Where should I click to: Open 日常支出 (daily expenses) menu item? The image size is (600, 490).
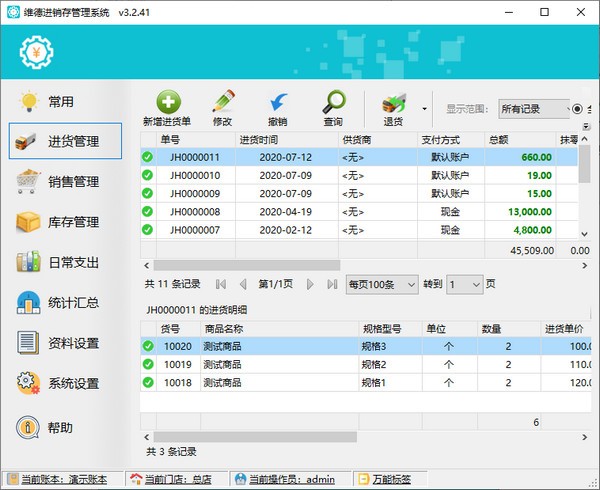[x=65, y=263]
